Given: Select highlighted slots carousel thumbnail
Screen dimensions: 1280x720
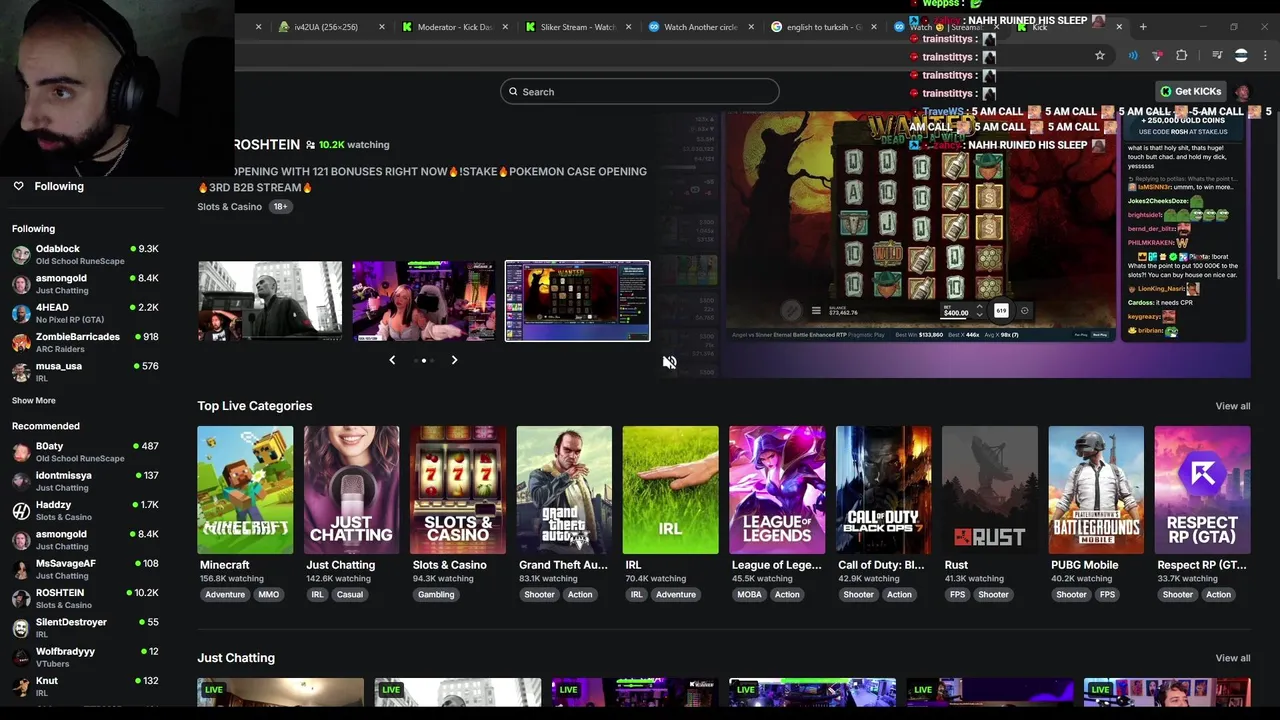Looking at the screenshot, I should pyautogui.click(x=577, y=301).
